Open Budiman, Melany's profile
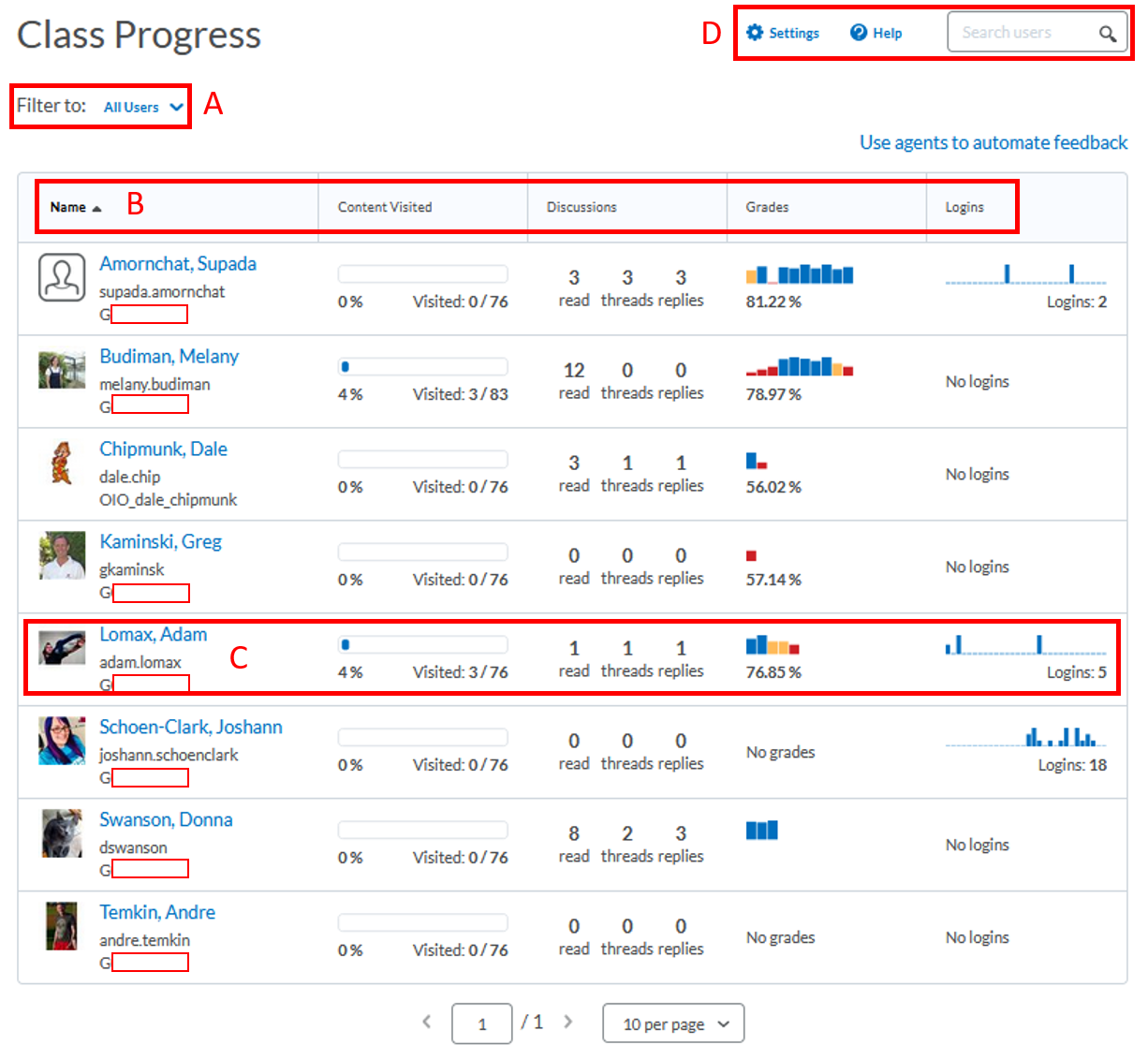The image size is (1148, 1060). coord(169,356)
